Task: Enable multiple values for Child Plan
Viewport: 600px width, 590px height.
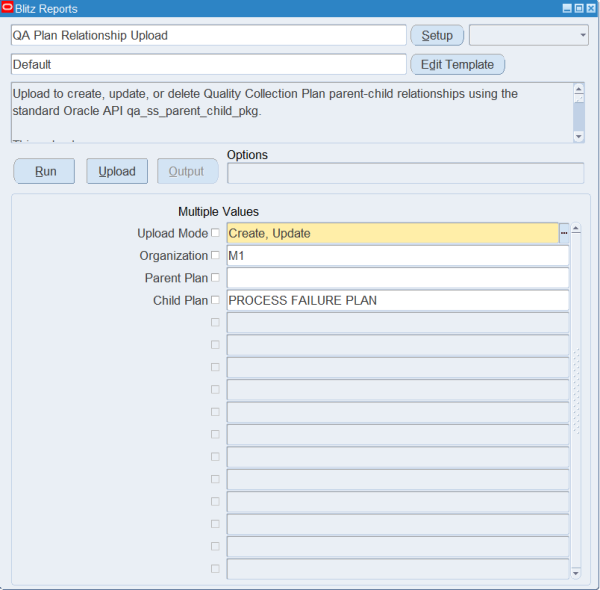Action: click(x=215, y=300)
